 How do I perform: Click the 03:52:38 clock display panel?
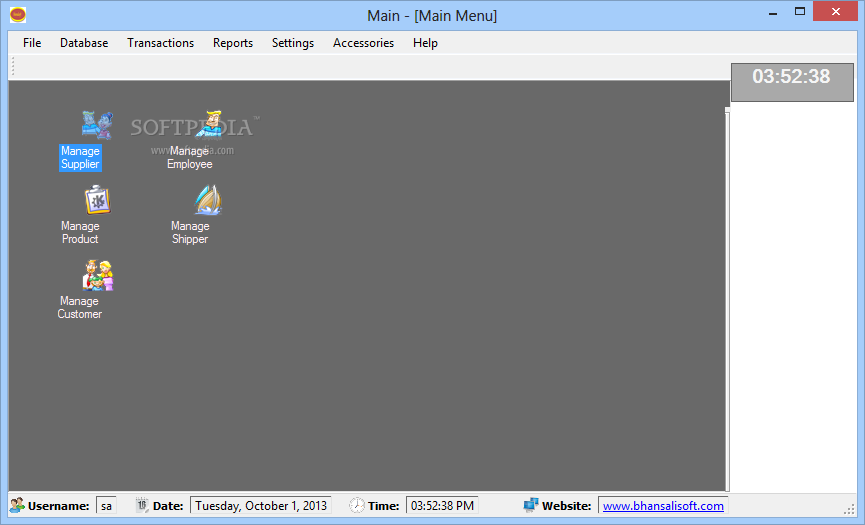792,82
